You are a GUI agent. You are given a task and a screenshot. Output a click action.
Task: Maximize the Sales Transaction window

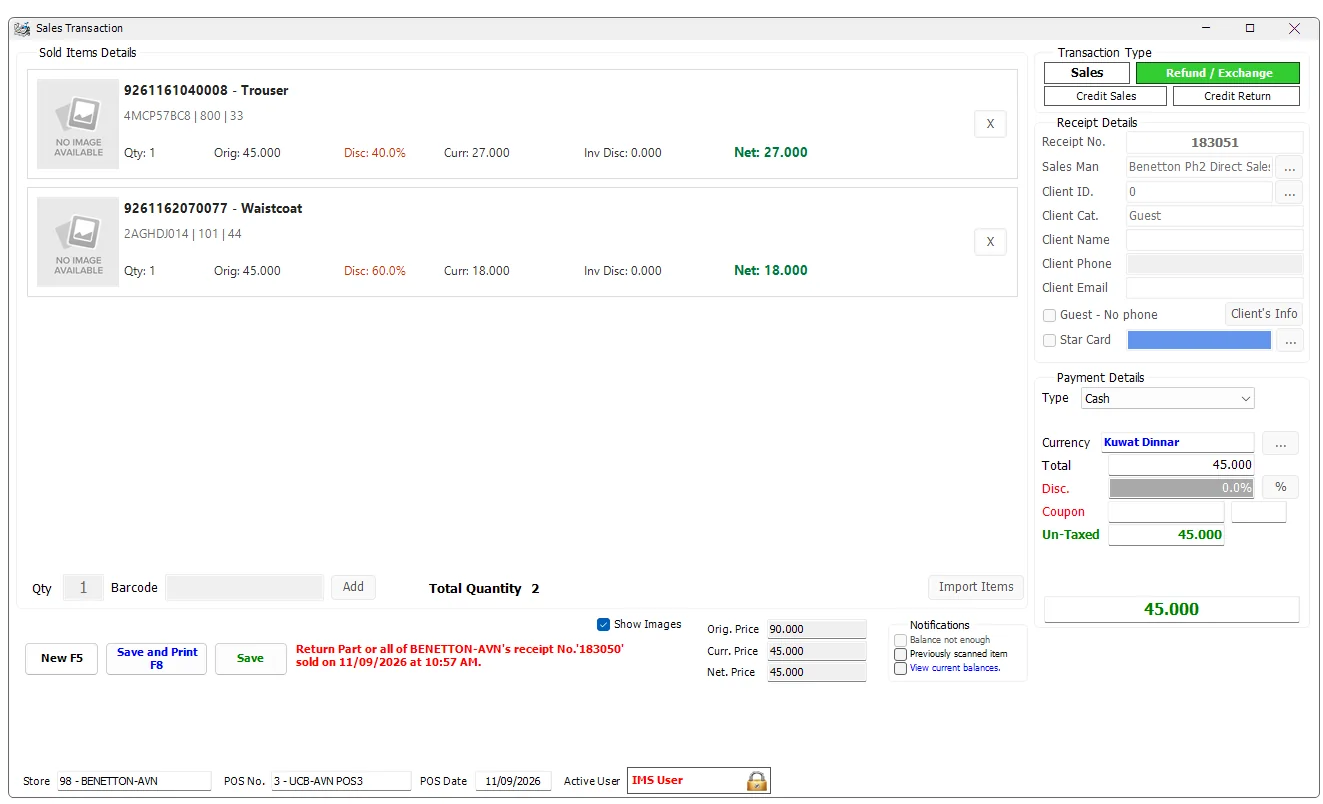[1250, 29]
